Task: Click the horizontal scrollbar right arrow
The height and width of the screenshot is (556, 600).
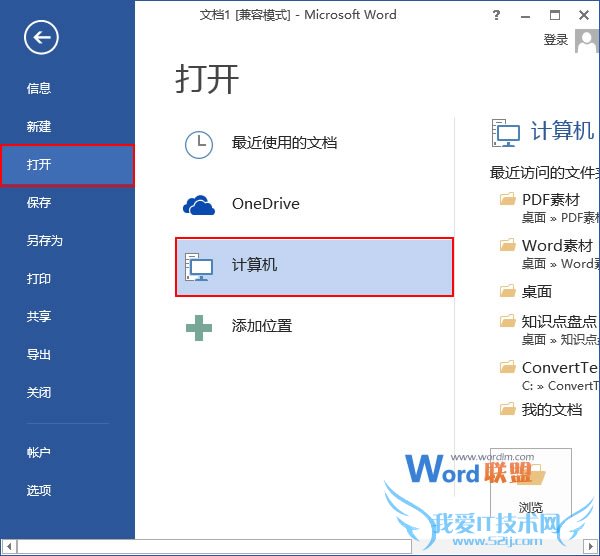Action: [591, 546]
